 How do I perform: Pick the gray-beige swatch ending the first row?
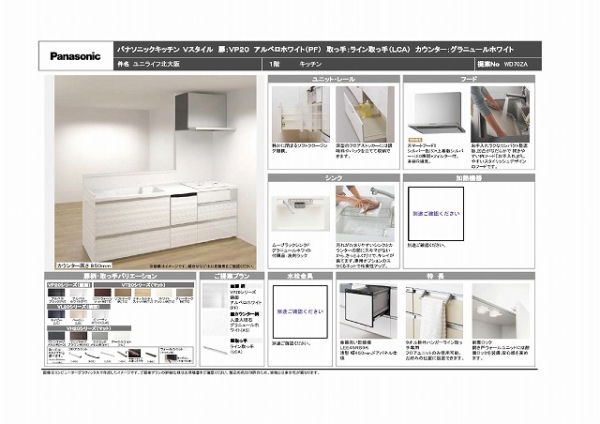coord(184,293)
